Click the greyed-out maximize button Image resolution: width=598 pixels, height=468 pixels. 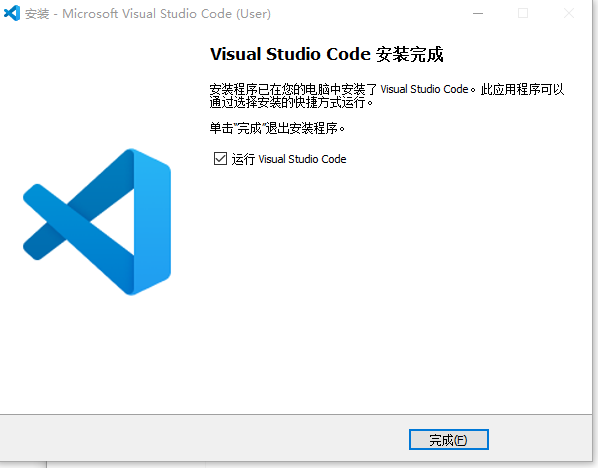pyautogui.click(x=523, y=13)
